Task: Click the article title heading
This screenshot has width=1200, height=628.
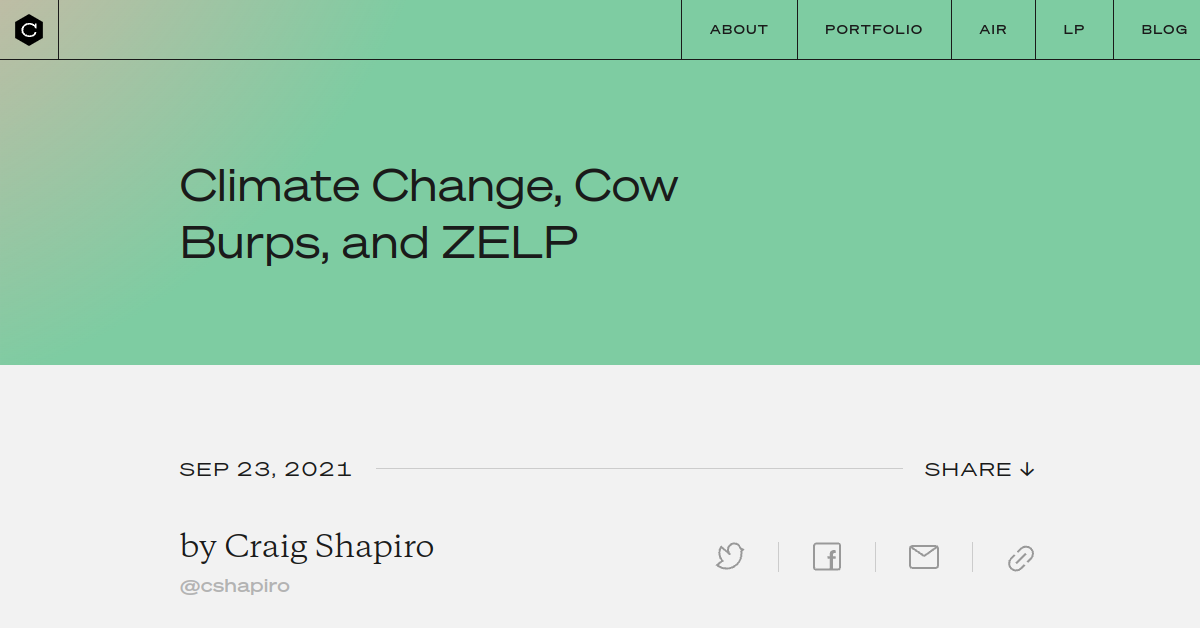Action: point(428,212)
